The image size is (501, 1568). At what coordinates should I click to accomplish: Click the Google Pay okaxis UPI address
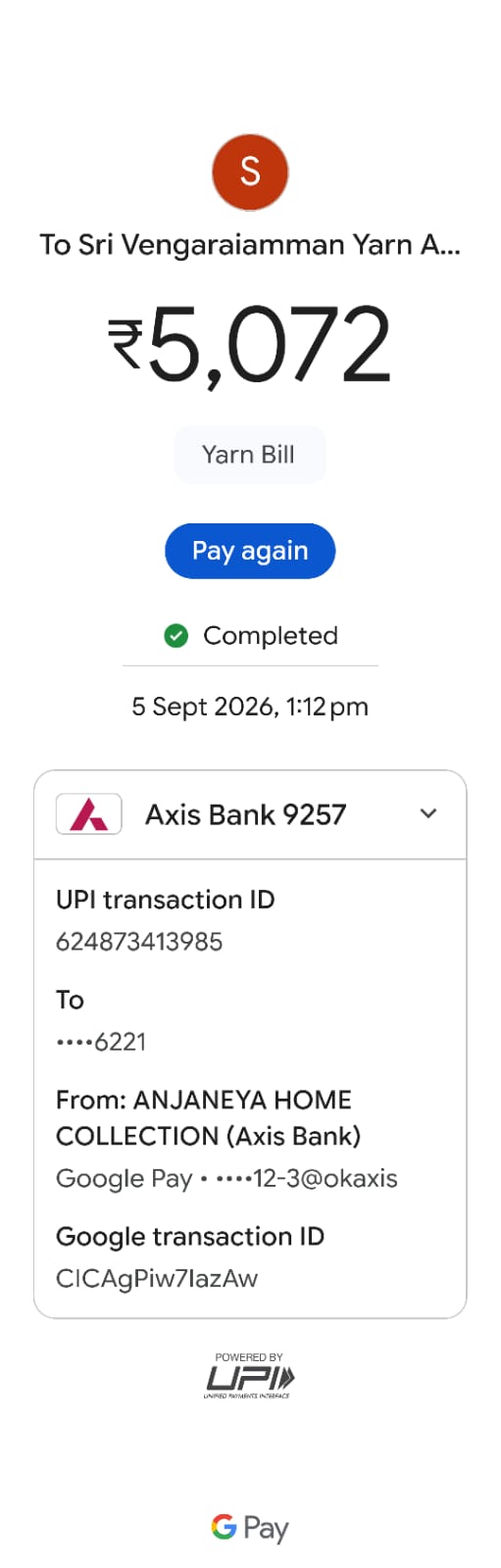[226, 1178]
